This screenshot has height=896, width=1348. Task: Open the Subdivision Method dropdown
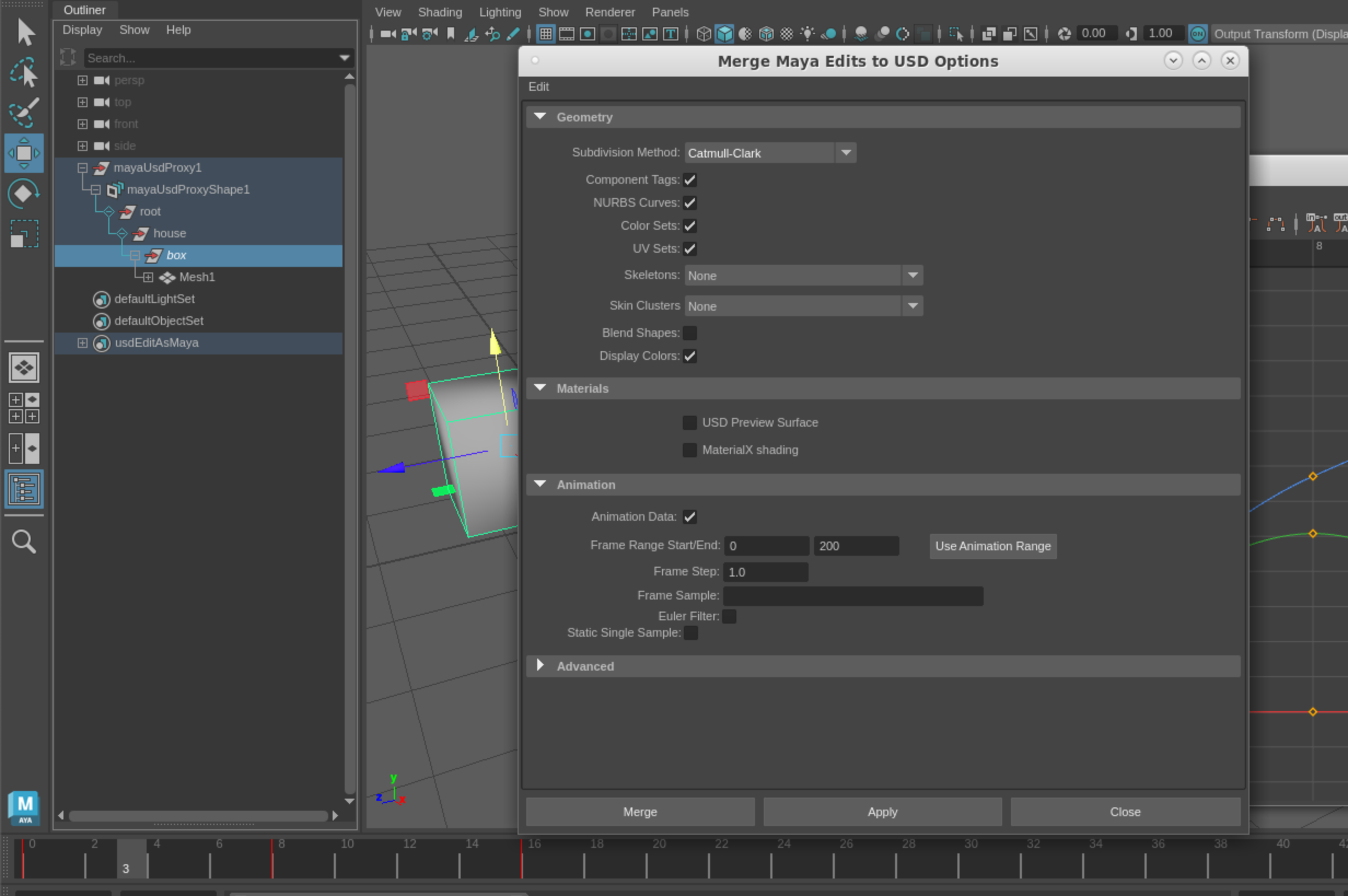[846, 153]
